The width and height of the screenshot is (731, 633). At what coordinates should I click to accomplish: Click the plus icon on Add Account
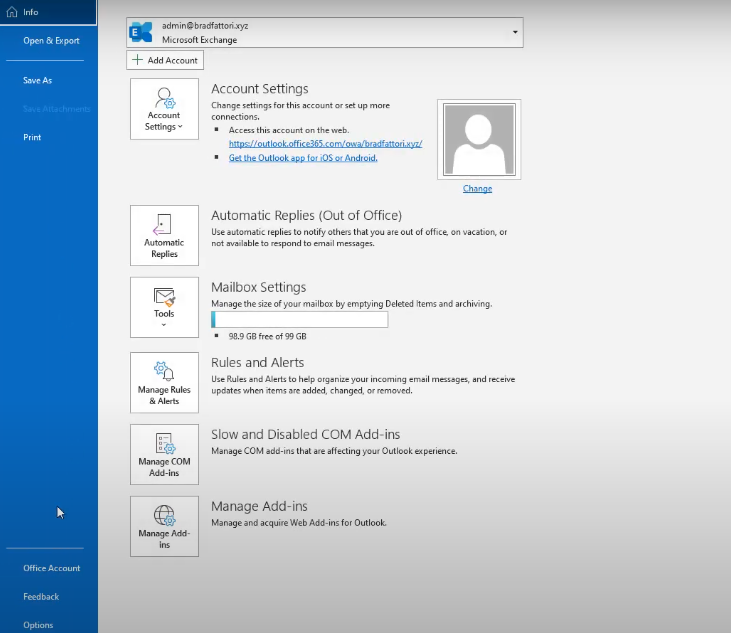(138, 60)
